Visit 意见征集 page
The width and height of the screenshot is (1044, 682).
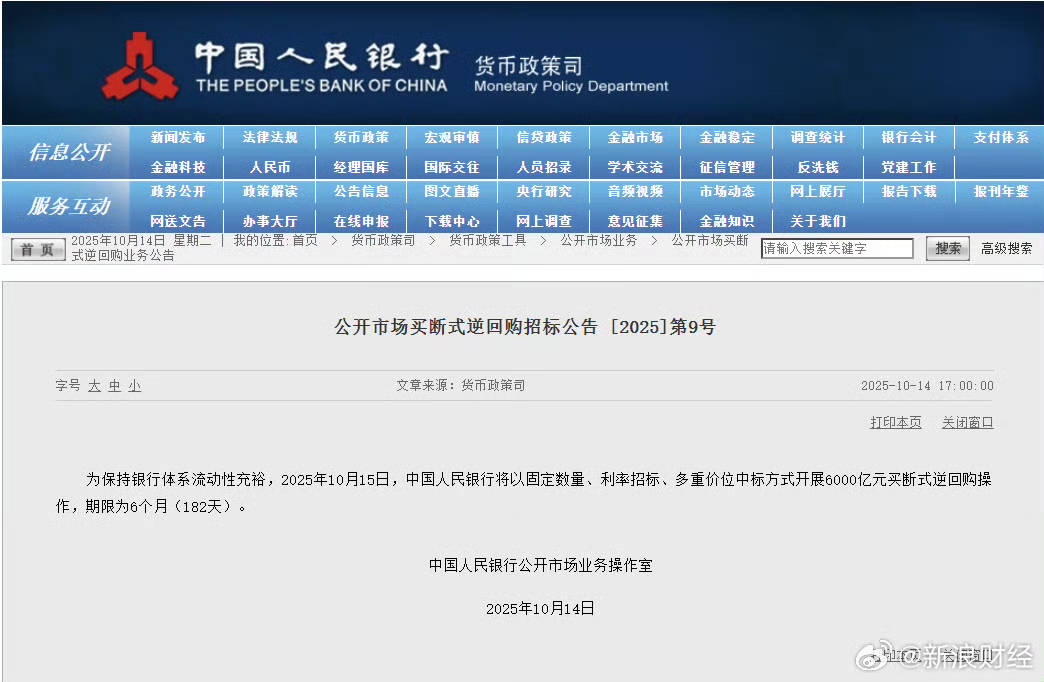[635, 221]
